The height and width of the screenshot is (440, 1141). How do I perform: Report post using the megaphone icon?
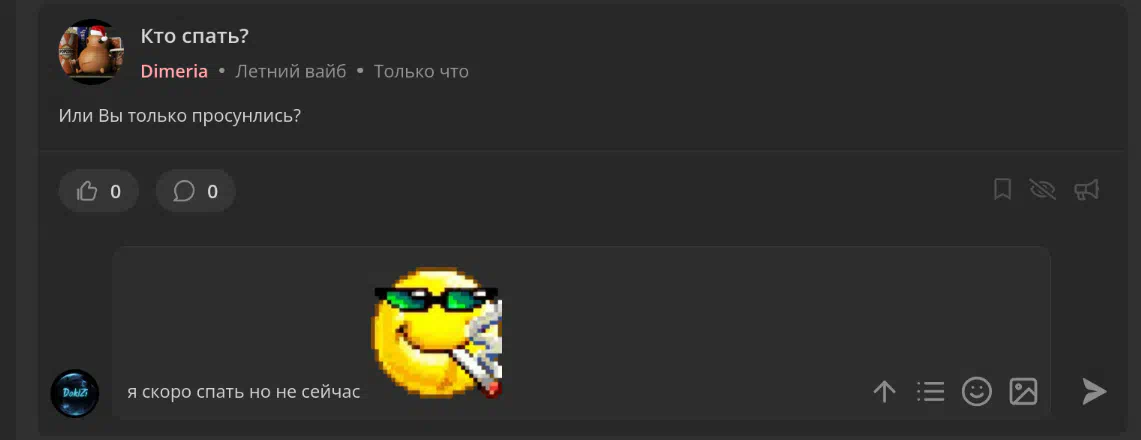(1086, 190)
